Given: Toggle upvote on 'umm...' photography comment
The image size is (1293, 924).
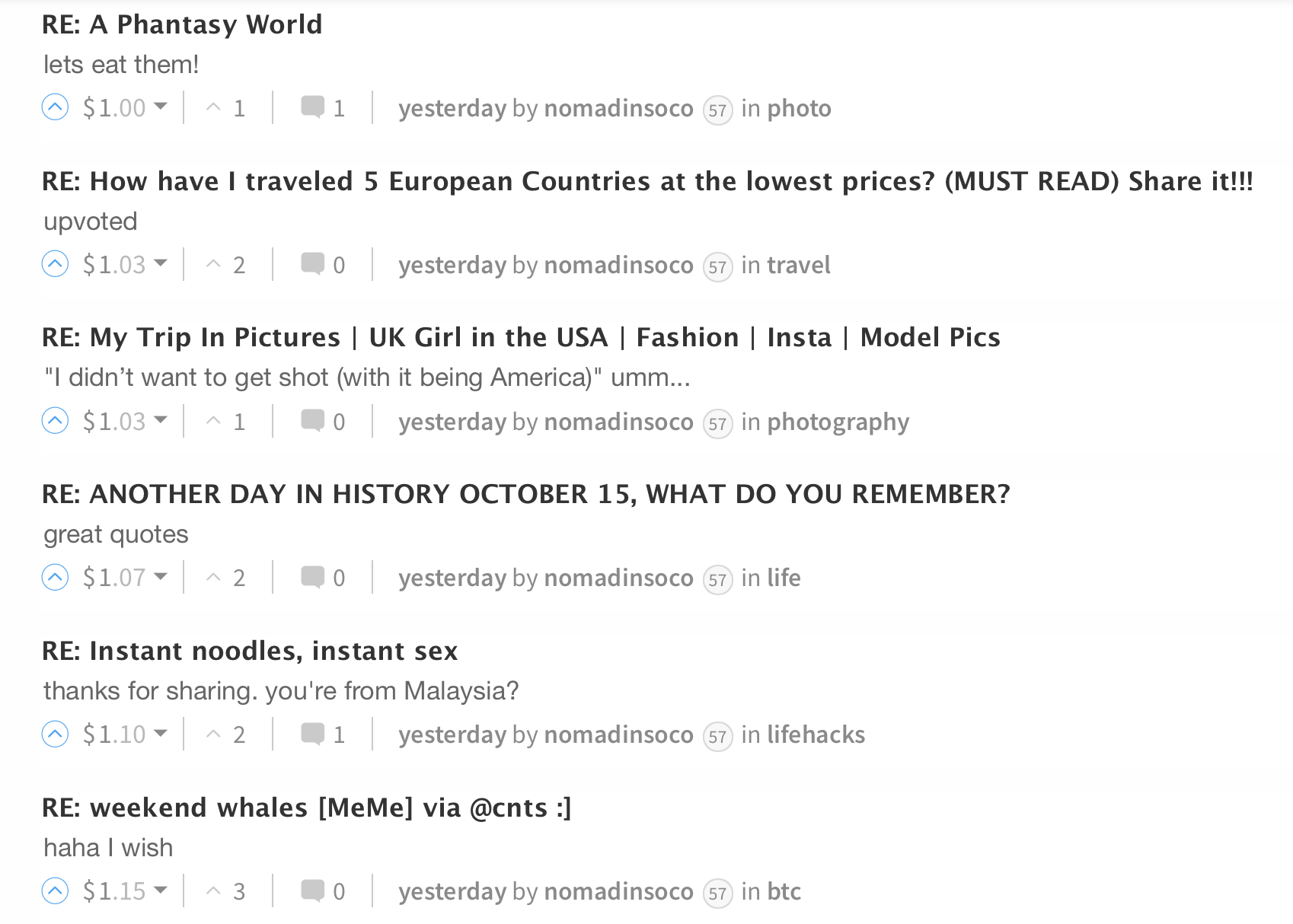Looking at the screenshot, I should click(55, 421).
